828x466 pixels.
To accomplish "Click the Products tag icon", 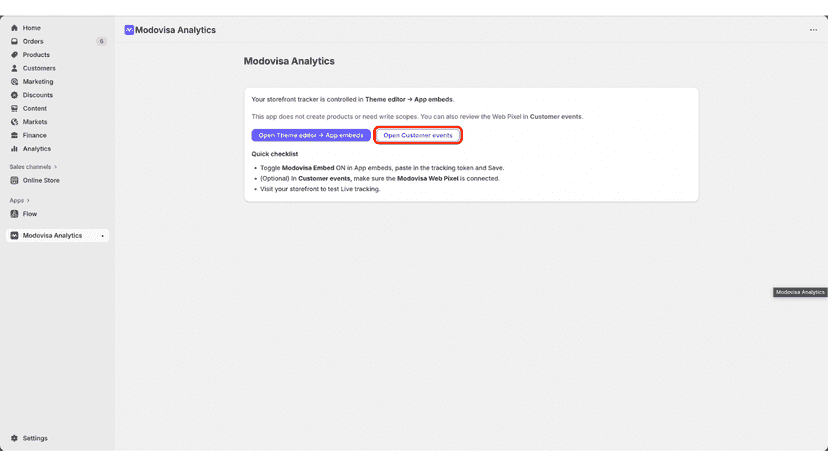I will (x=14, y=55).
